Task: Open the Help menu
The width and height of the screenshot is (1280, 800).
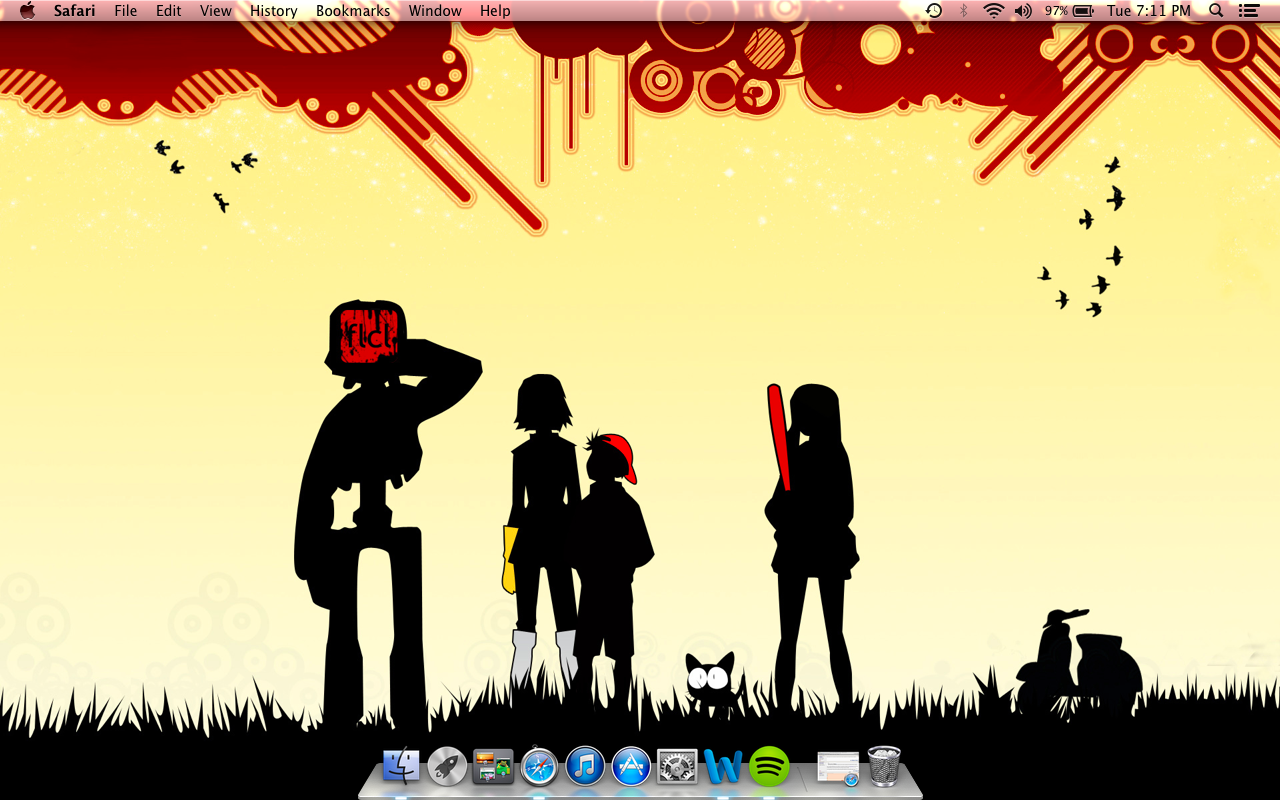Action: coord(495,11)
